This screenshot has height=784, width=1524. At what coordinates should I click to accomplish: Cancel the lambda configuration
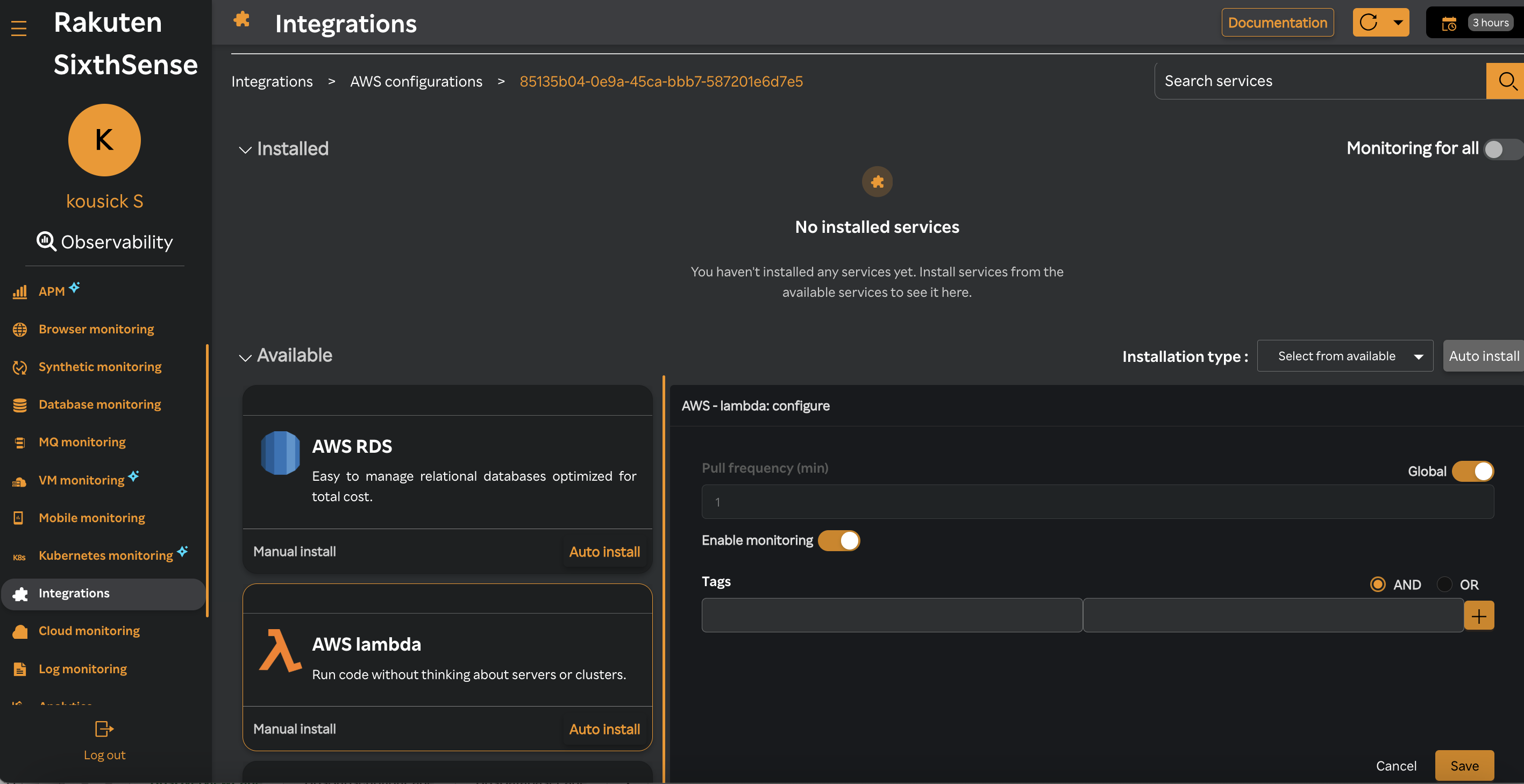1395,766
